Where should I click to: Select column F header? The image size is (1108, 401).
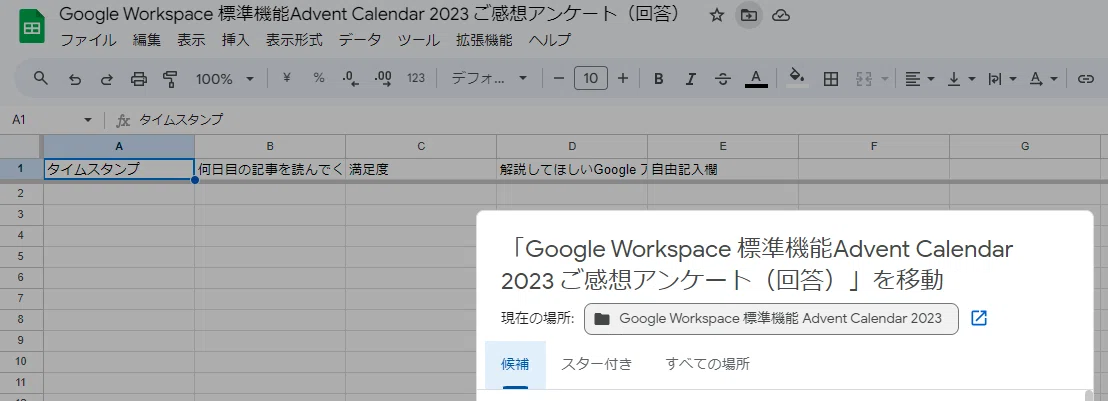873,146
